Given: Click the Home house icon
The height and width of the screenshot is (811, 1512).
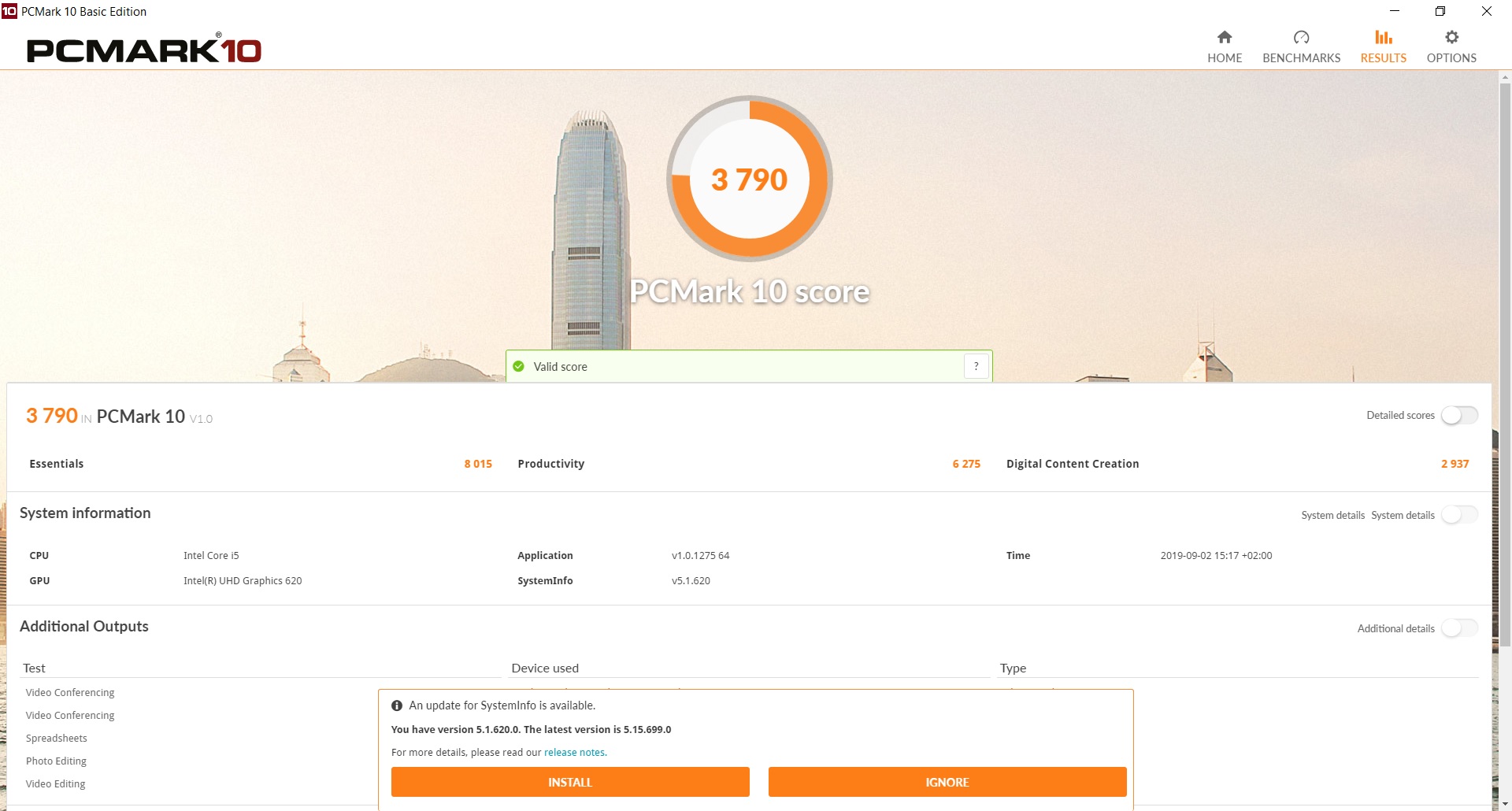Looking at the screenshot, I should pos(1224,37).
